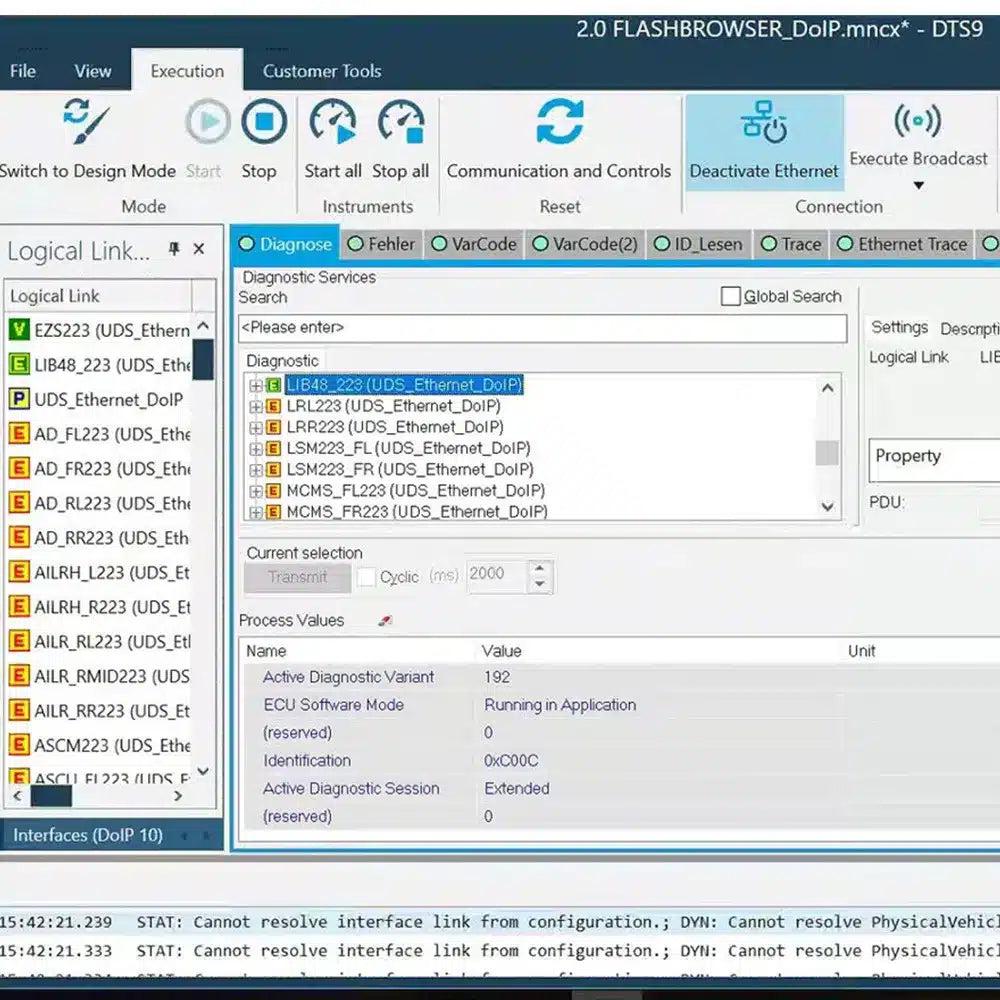This screenshot has width=1000, height=1000.
Task: Enable the Global Search checkbox
Action: (x=729, y=296)
